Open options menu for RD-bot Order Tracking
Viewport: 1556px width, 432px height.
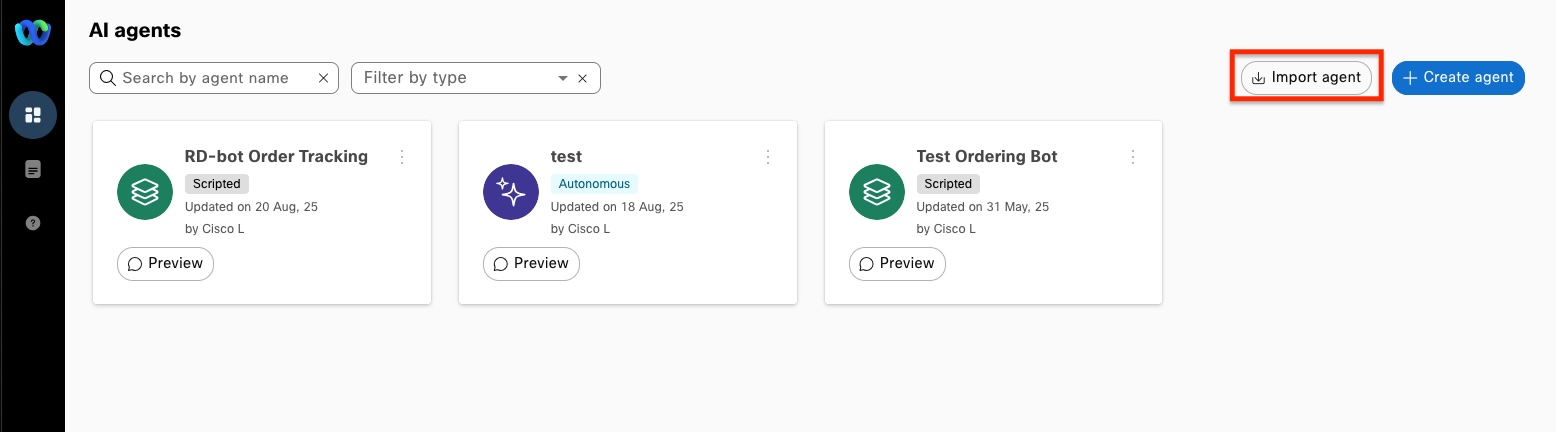[x=402, y=157]
